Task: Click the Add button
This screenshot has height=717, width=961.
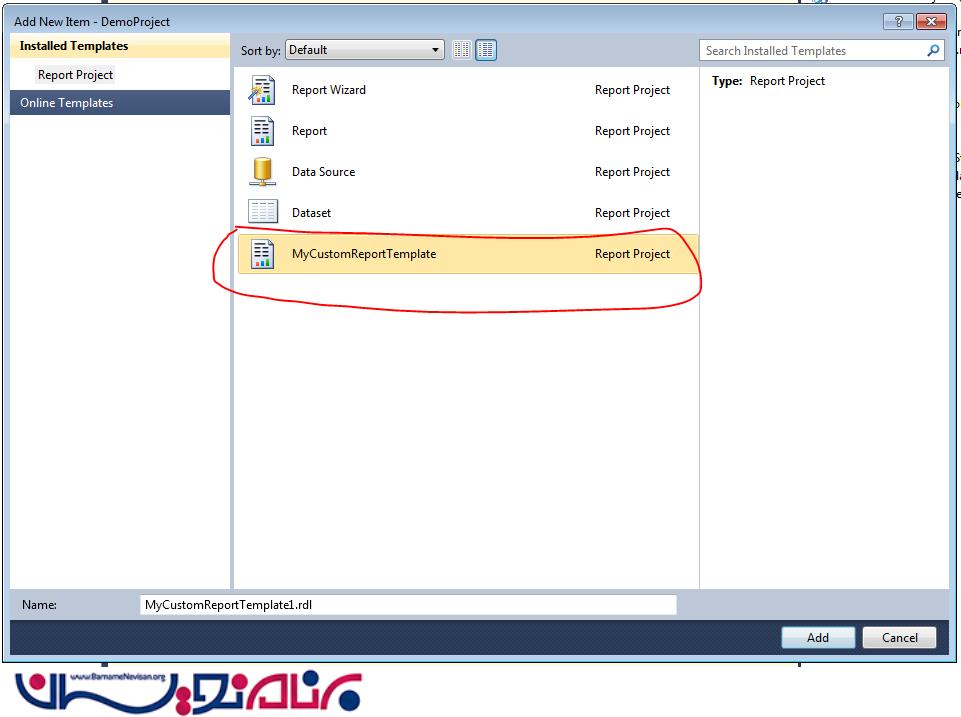Action: coord(818,637)
